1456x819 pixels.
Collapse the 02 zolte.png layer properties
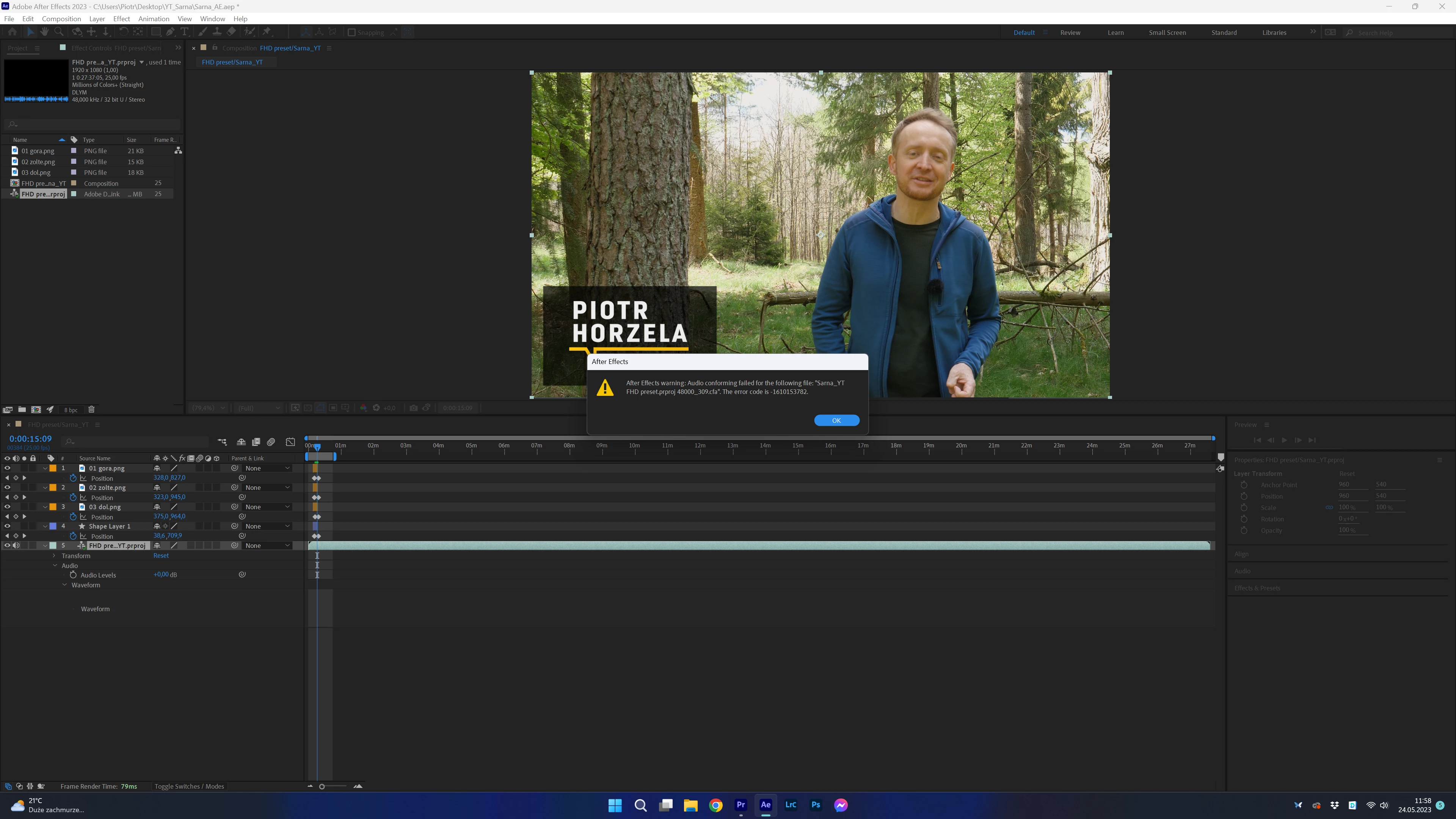click(x=45, y=488)
